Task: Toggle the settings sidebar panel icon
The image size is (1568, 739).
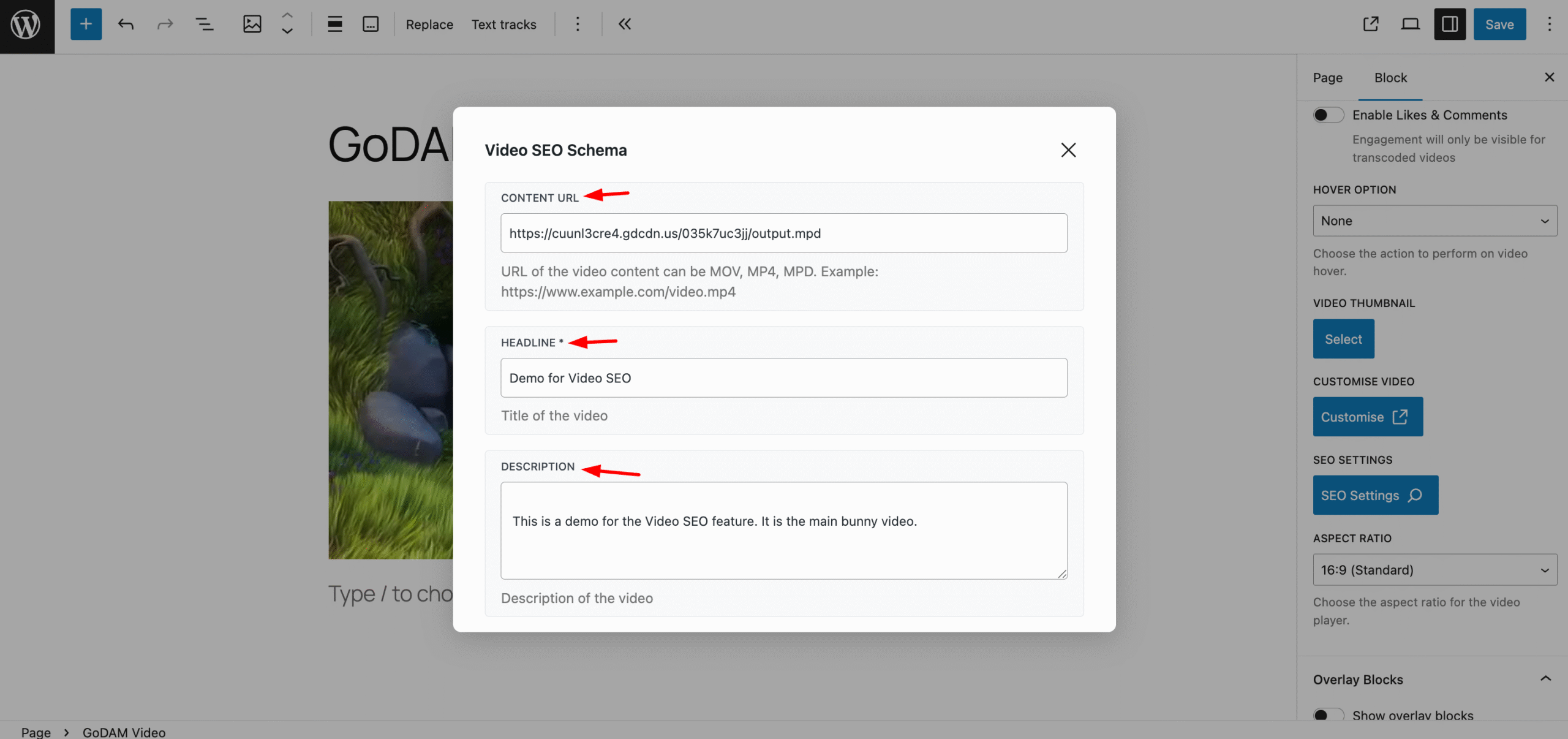Action: [1449, 25]
